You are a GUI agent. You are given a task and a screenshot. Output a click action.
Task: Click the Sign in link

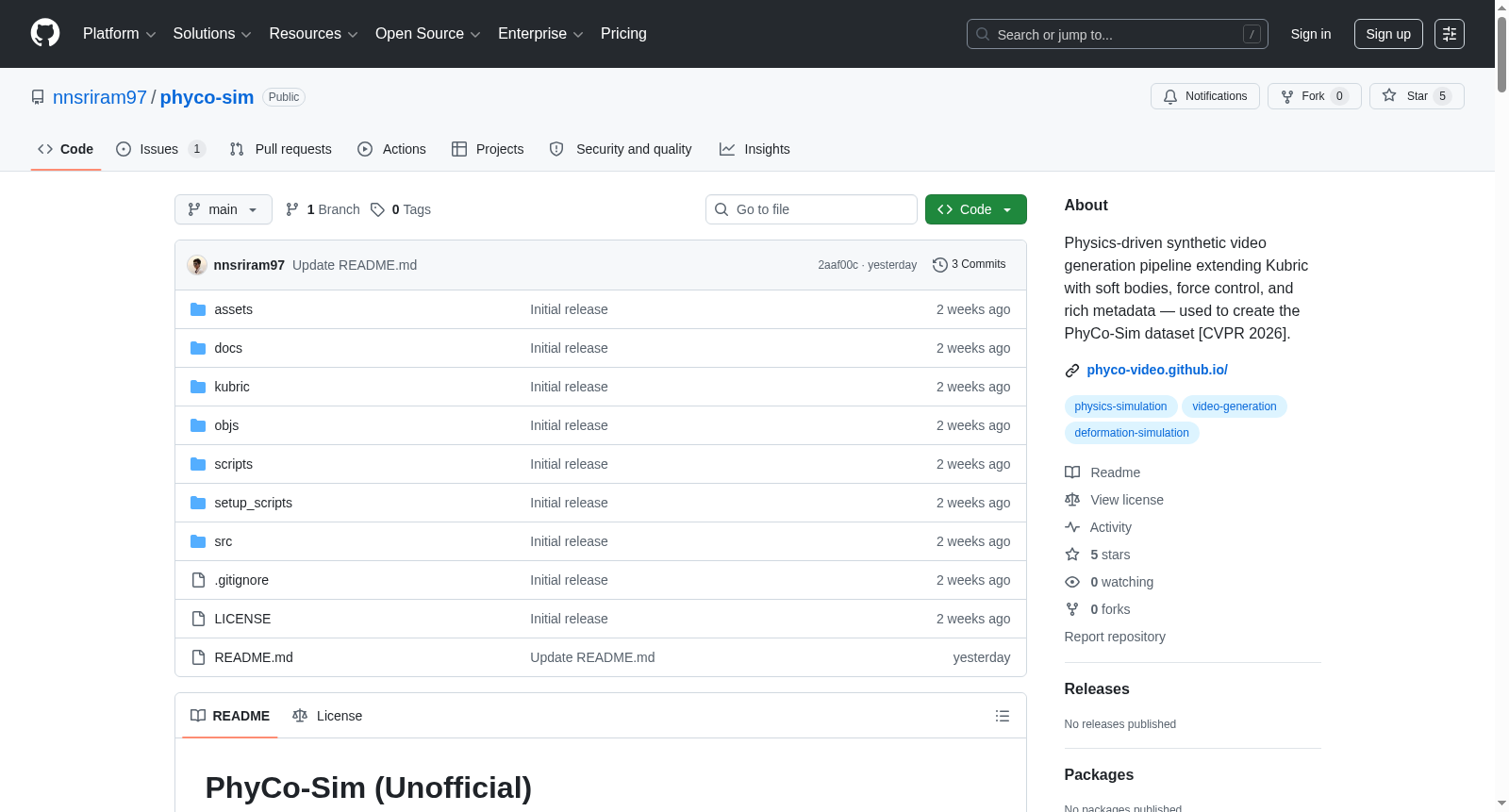pyautogui.click(x=1311, y=34)
